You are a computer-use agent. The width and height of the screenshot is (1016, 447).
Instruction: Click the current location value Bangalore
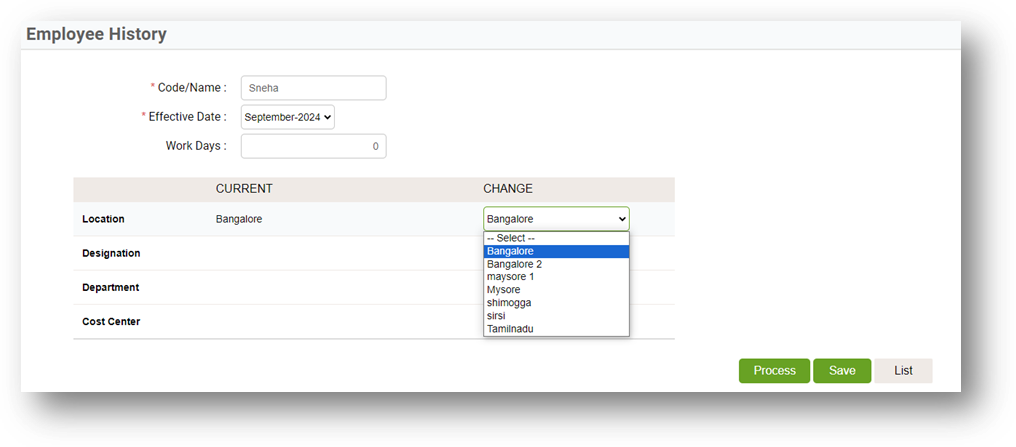(239, 219)
